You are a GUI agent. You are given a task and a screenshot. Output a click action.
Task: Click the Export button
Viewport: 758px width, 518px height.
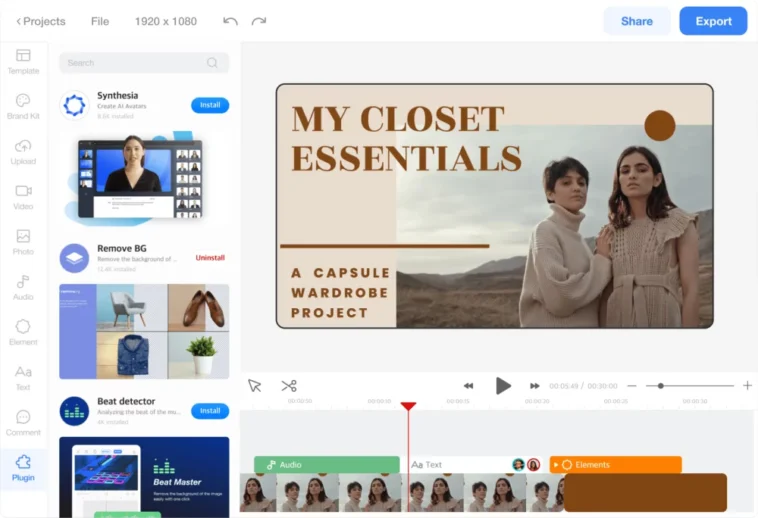click(x=713, y=21)
